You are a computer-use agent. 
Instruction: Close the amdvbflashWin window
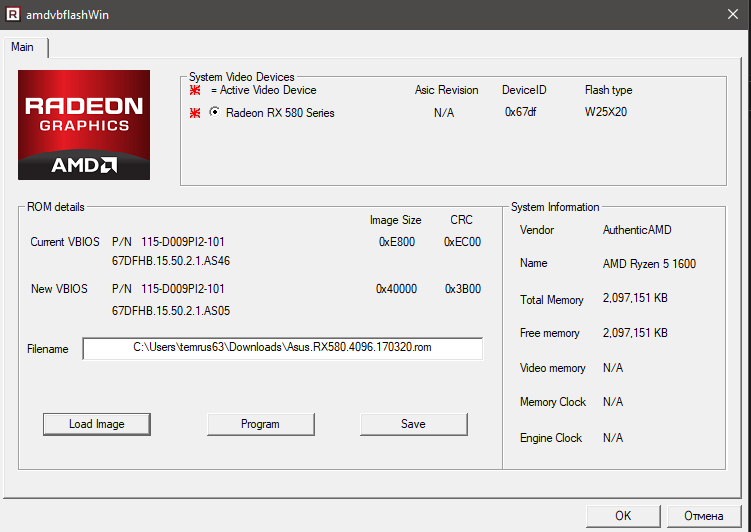click(733, 14)
